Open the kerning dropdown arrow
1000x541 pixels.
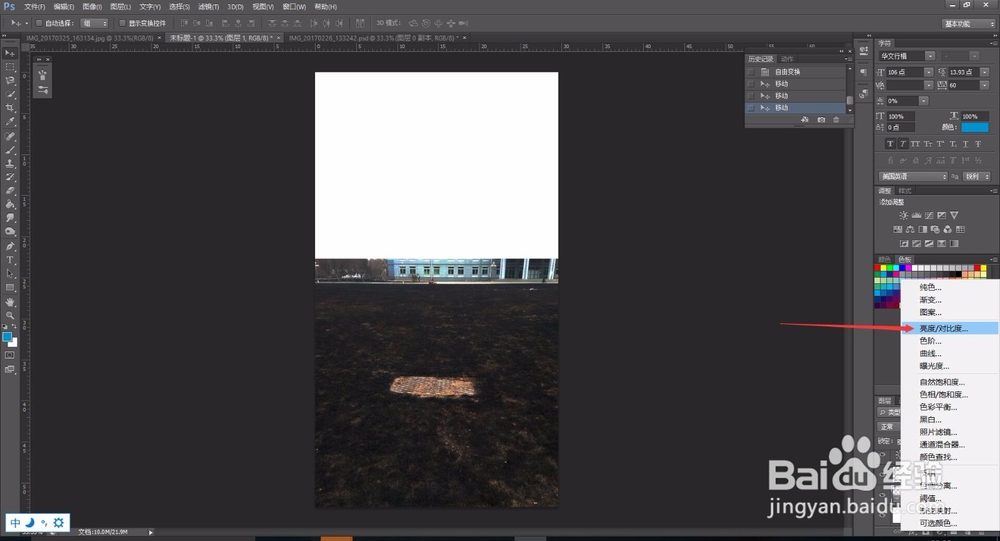929,85
